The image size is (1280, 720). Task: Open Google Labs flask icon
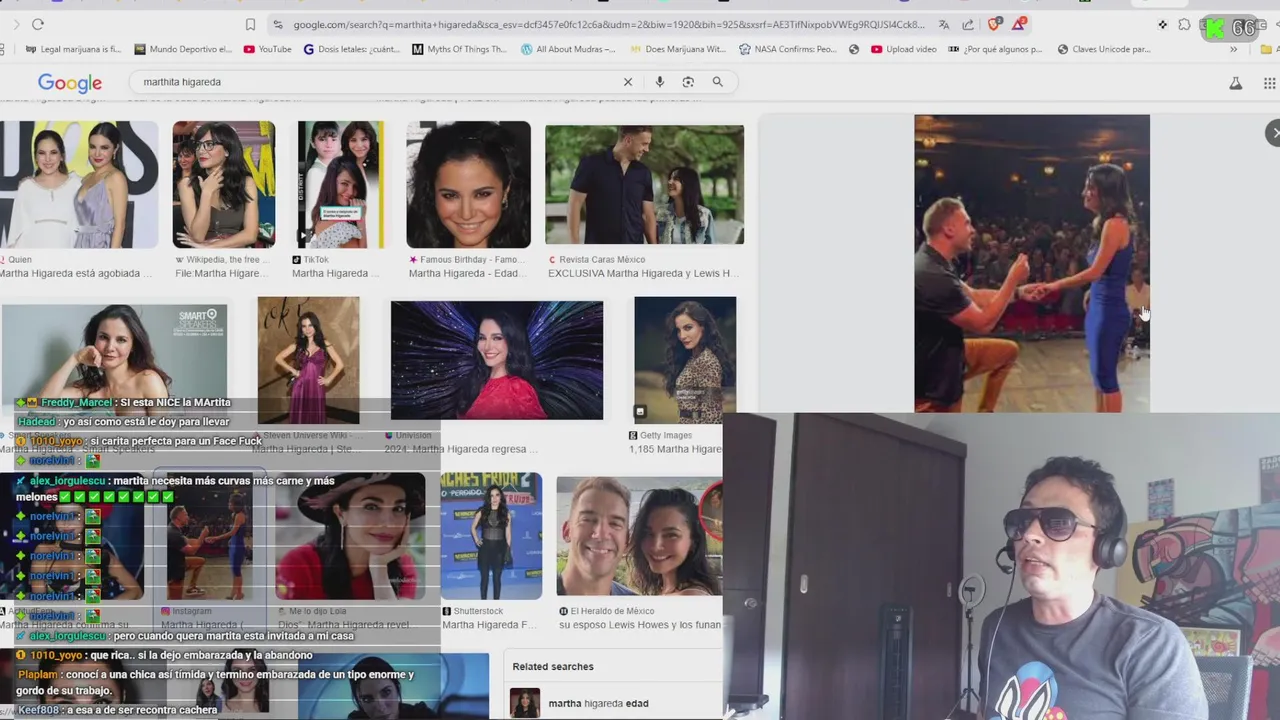pyautogui.click(x=1236, y=83)
